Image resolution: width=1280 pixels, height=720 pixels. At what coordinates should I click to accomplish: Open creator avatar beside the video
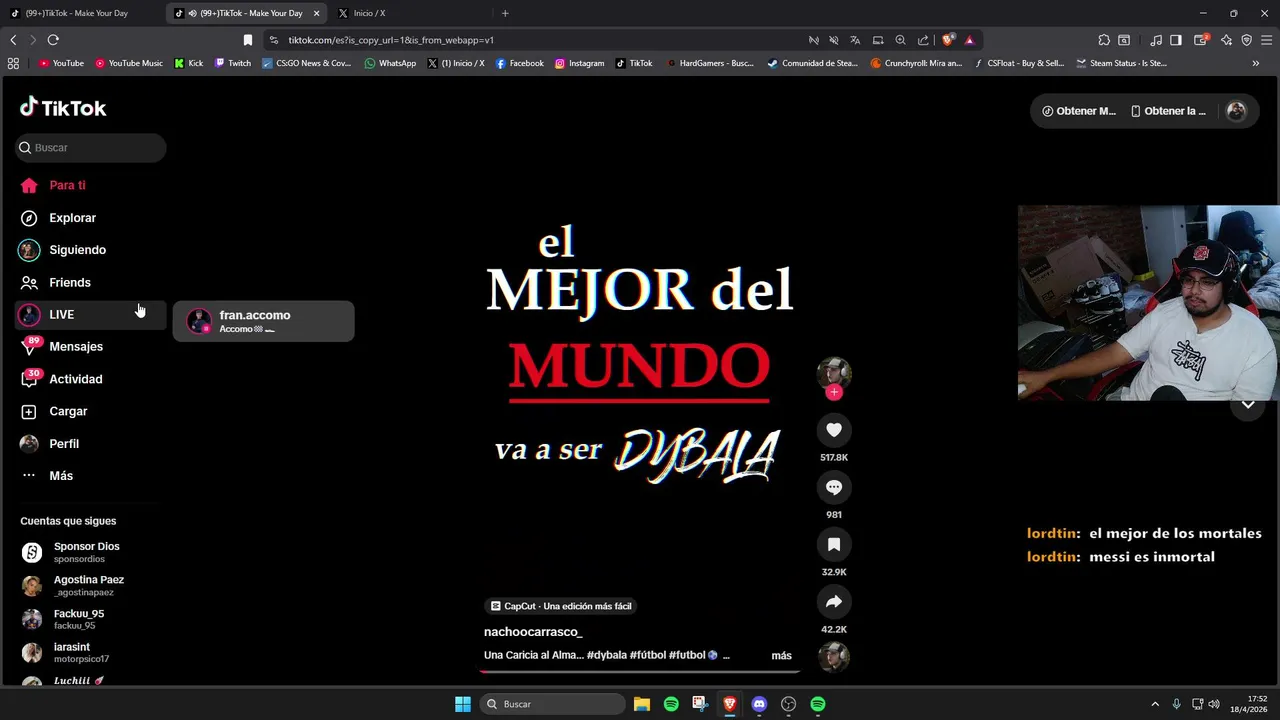click(834, 373)
